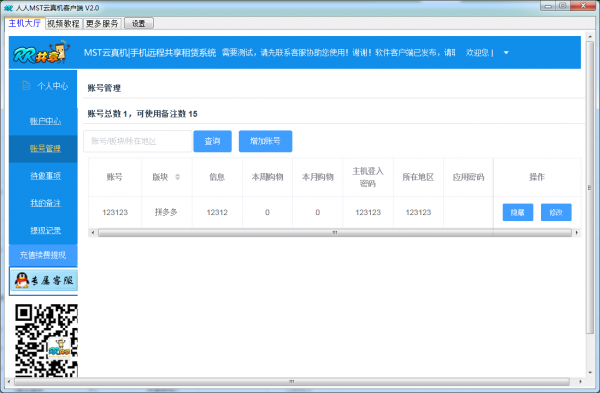The height and width of the screenshot is (393, 600).
Task: Click the RR共享 logo in the banner
Action: click(41, 52)
